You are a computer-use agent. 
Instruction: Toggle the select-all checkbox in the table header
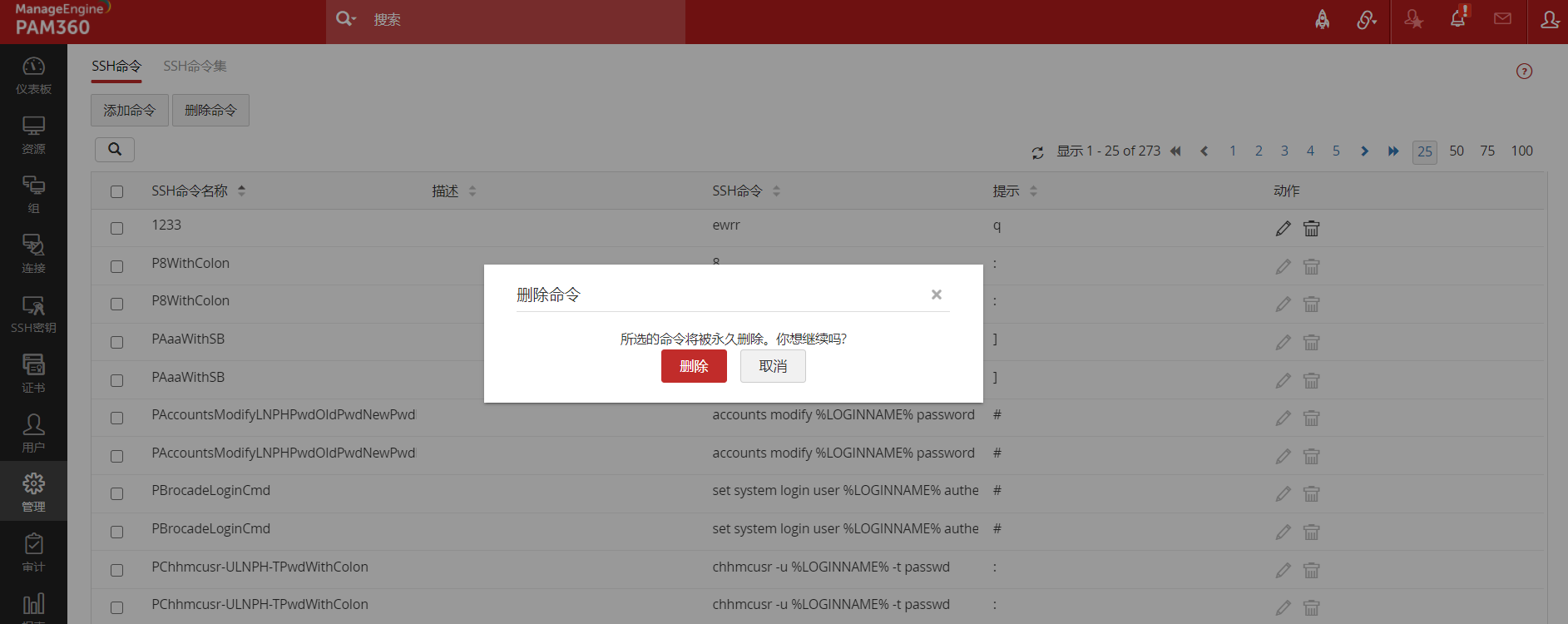pos(116,191)
